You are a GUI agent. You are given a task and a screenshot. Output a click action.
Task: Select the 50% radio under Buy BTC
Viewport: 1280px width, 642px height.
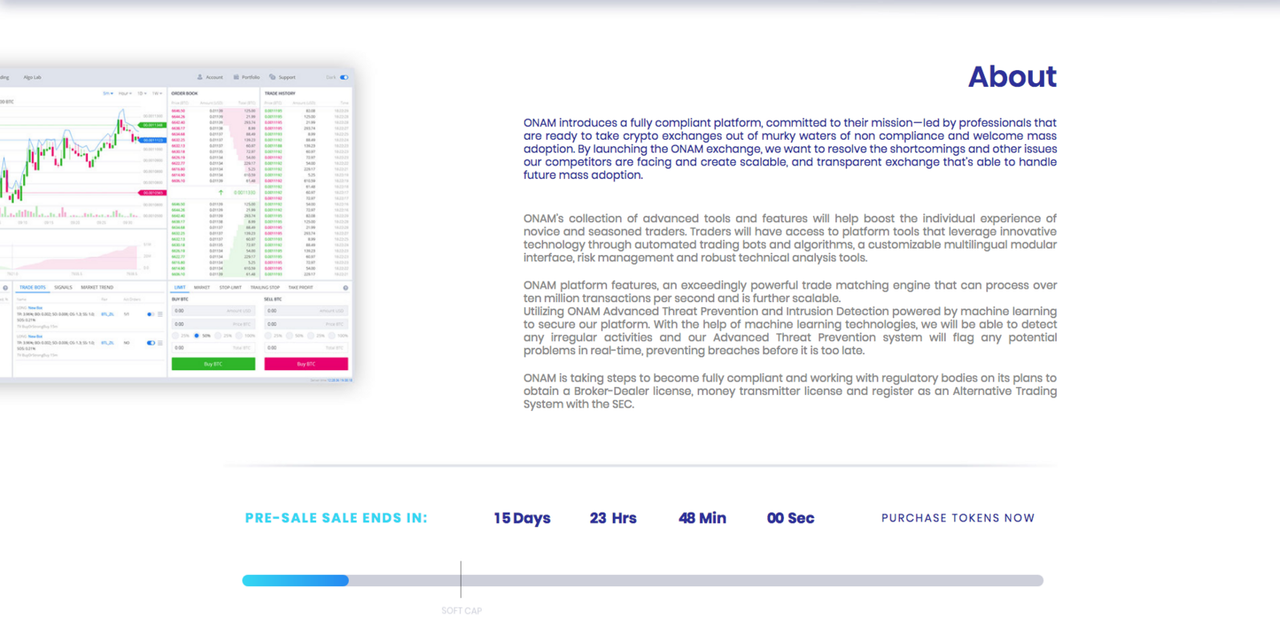pyautogui.click(x=196, y=336)
